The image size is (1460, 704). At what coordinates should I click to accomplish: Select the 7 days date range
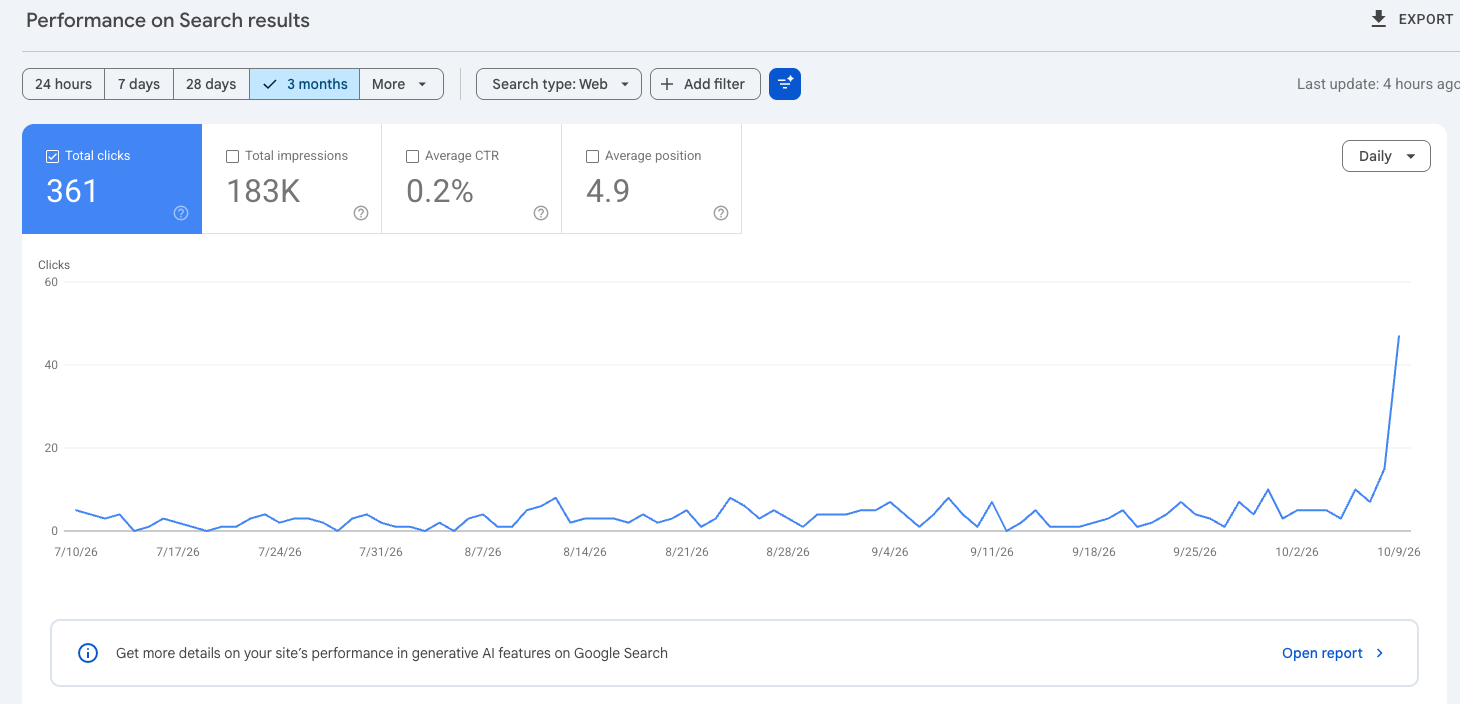139,84
